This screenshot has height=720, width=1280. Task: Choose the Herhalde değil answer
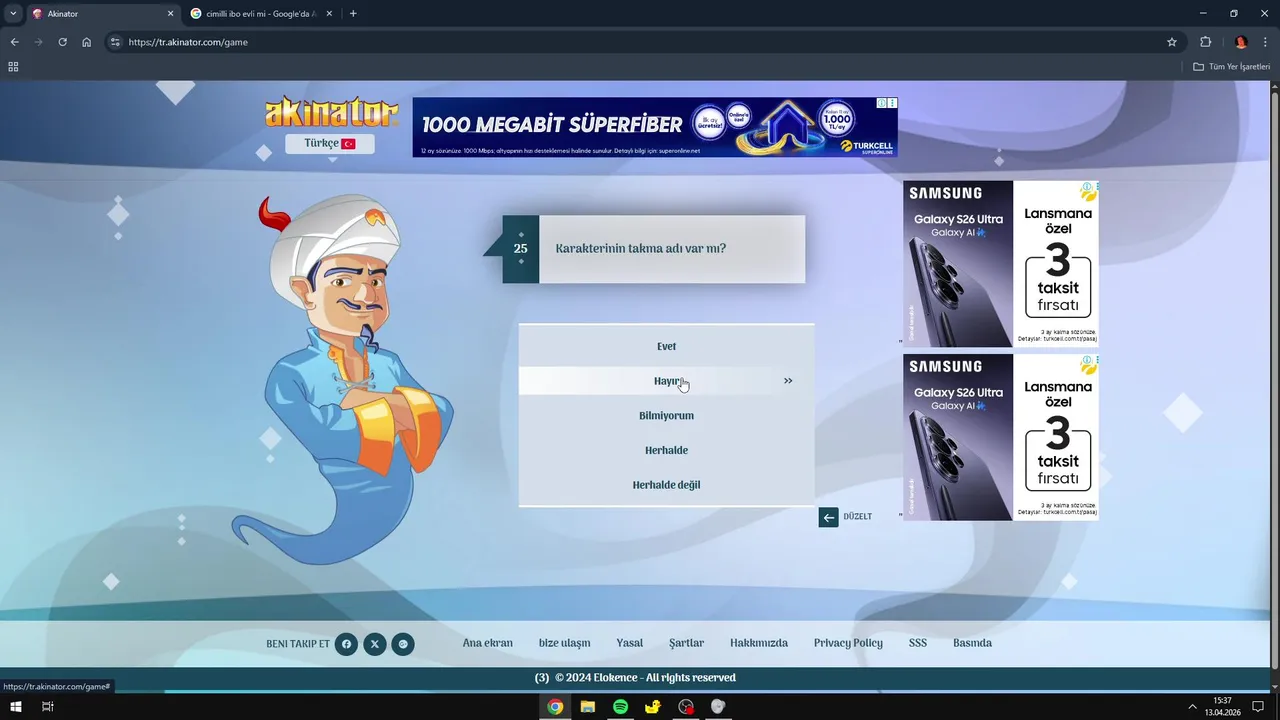pos(666,485)
